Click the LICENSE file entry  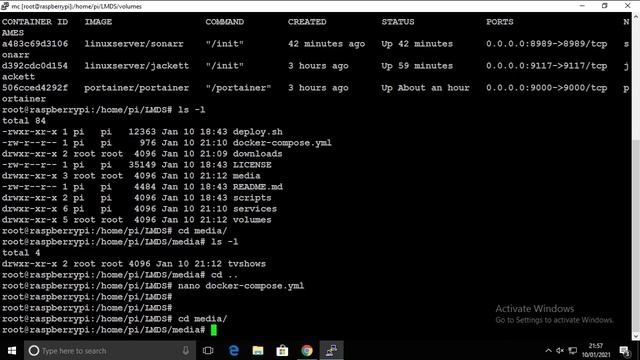pyautogui.click(x=252, y=165)
